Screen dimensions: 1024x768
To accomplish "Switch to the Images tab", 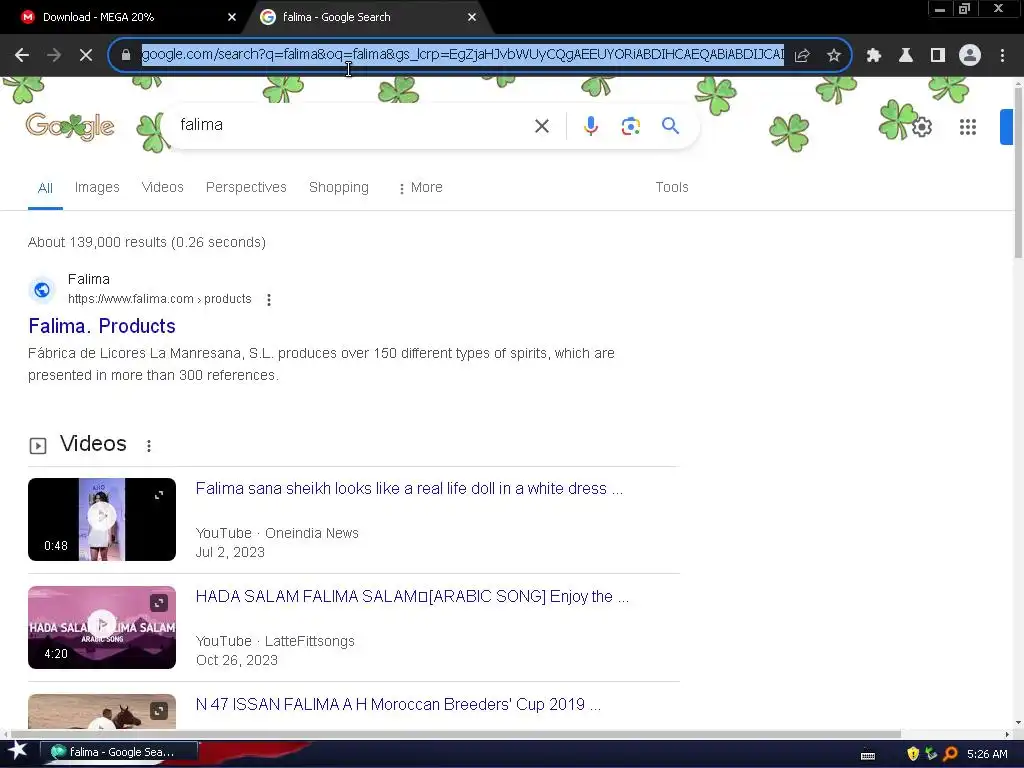I will click(97, 187).
